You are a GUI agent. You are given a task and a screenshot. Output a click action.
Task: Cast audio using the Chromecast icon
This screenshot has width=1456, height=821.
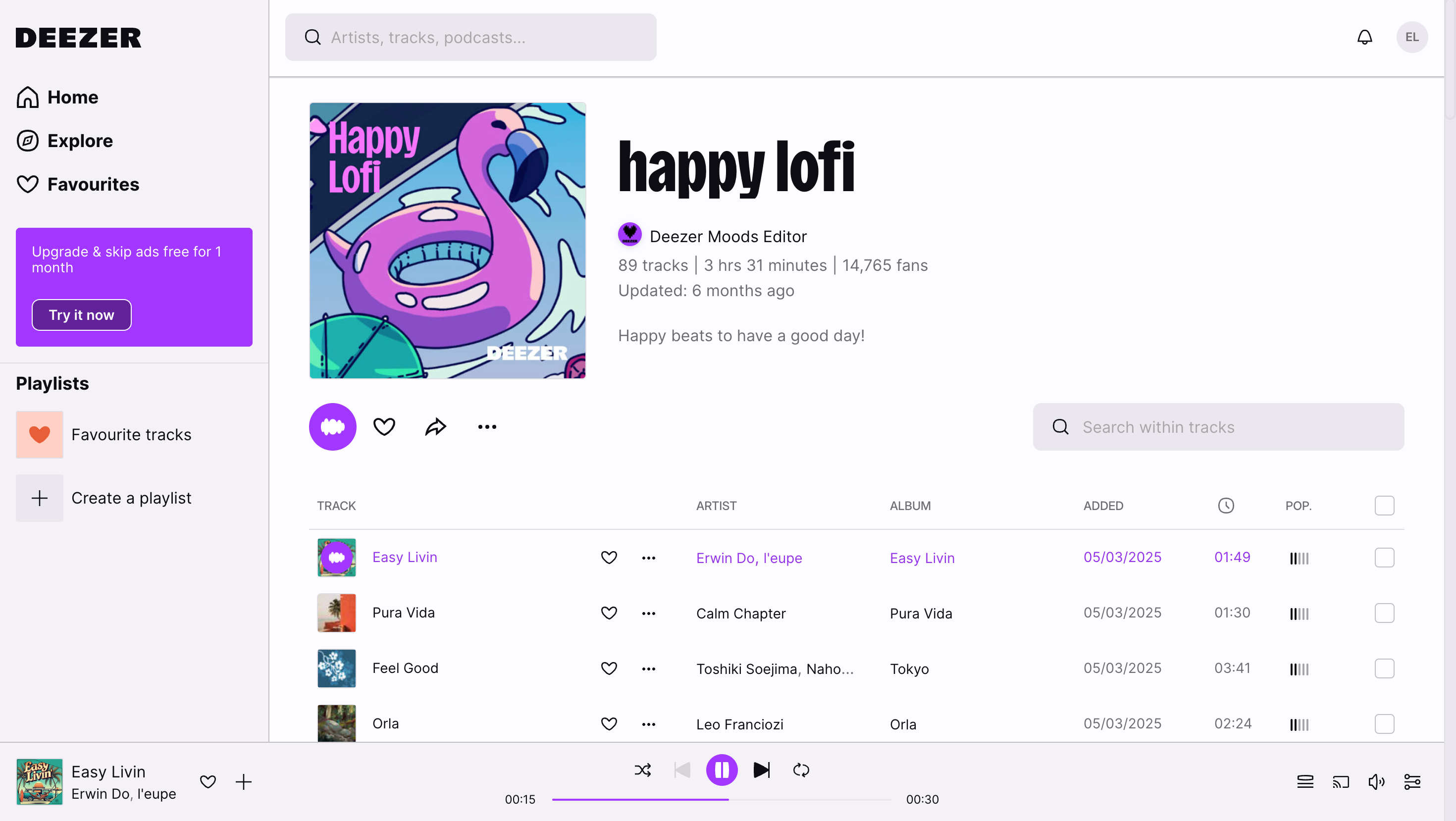[1341, 782]
